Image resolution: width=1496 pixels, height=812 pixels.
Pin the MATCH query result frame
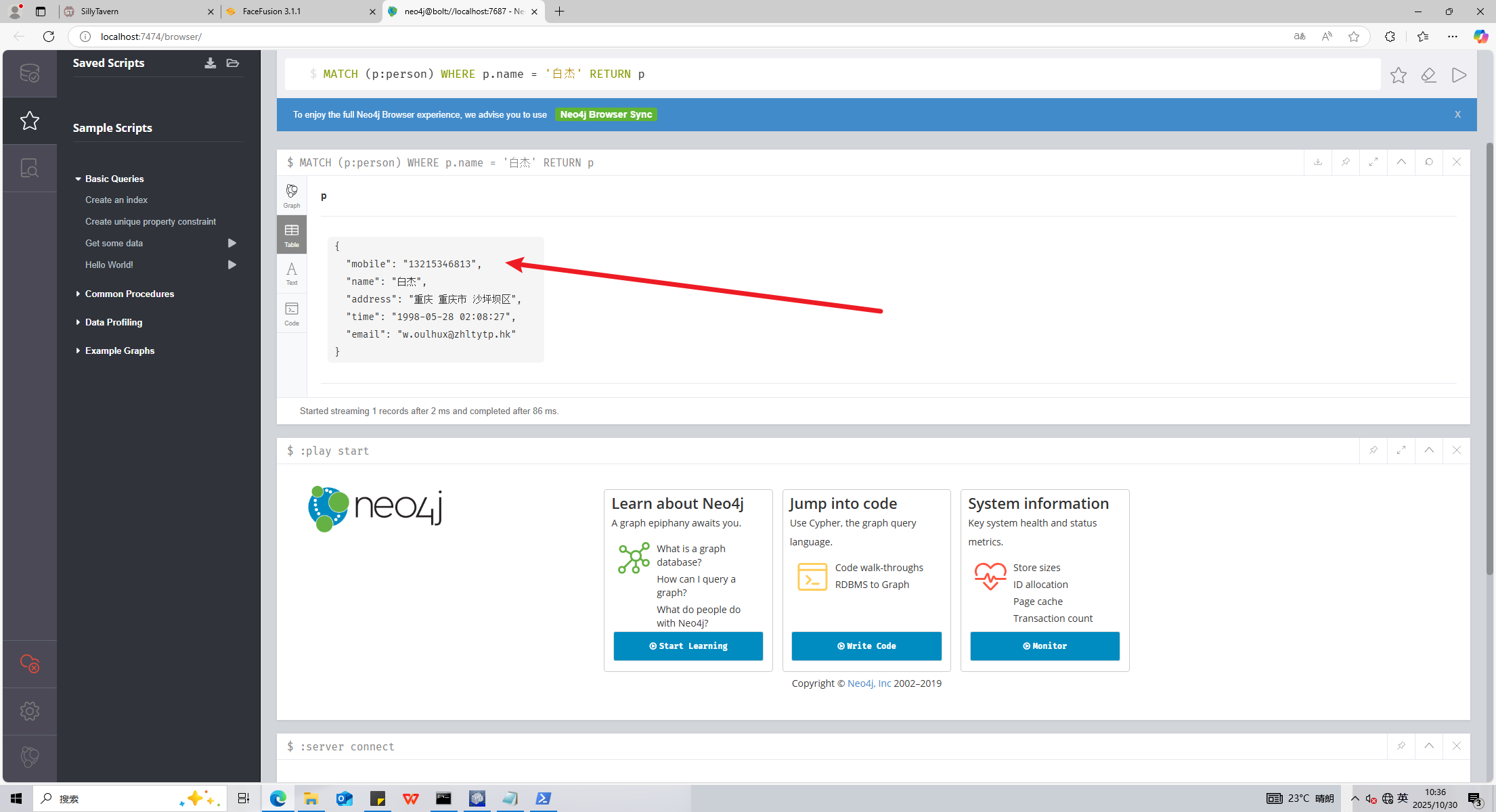[1345, 162]
